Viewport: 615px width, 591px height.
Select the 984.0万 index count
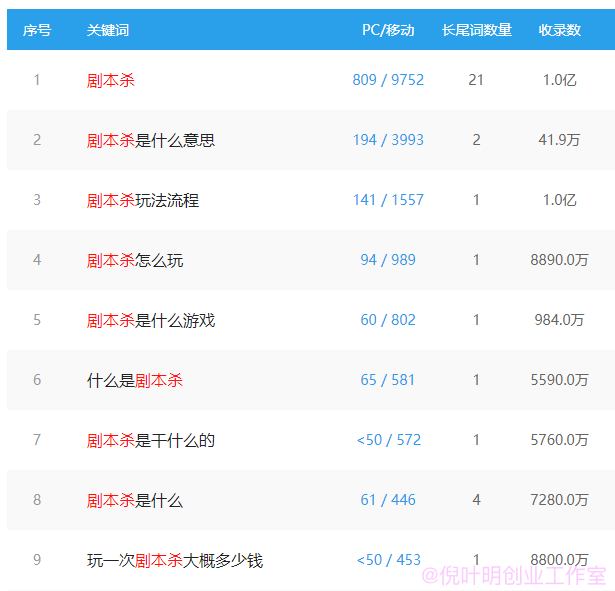click(x=559, y=320)
